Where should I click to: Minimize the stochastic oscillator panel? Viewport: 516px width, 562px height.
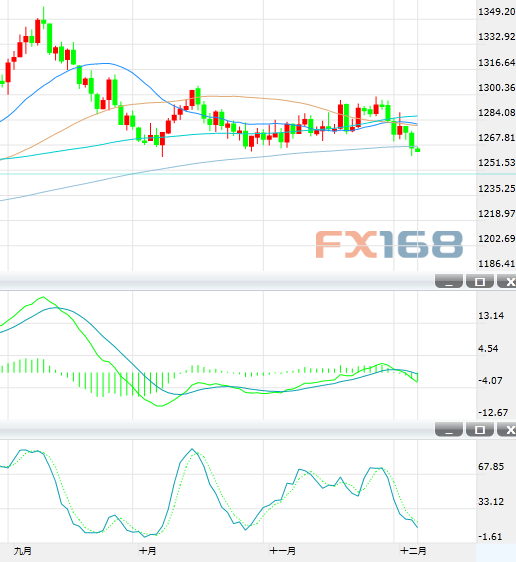click(x=449, y=429)
